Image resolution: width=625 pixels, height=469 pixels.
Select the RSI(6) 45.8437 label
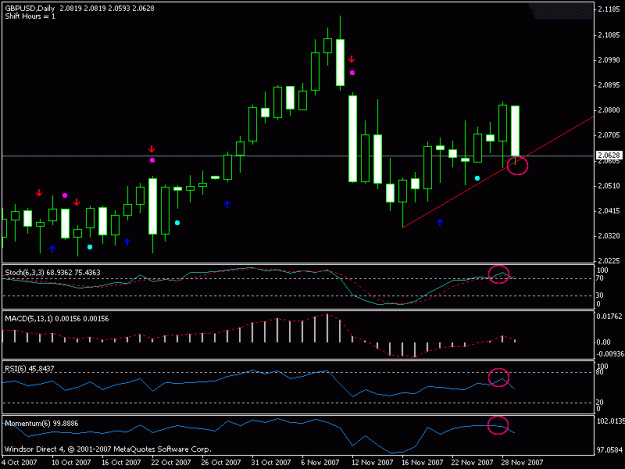point(29,369)
